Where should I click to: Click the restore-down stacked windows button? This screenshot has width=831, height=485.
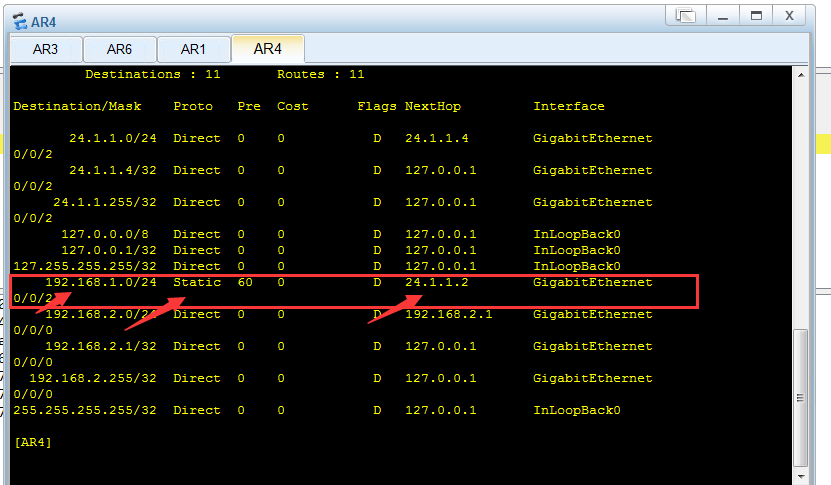(686, 16)
